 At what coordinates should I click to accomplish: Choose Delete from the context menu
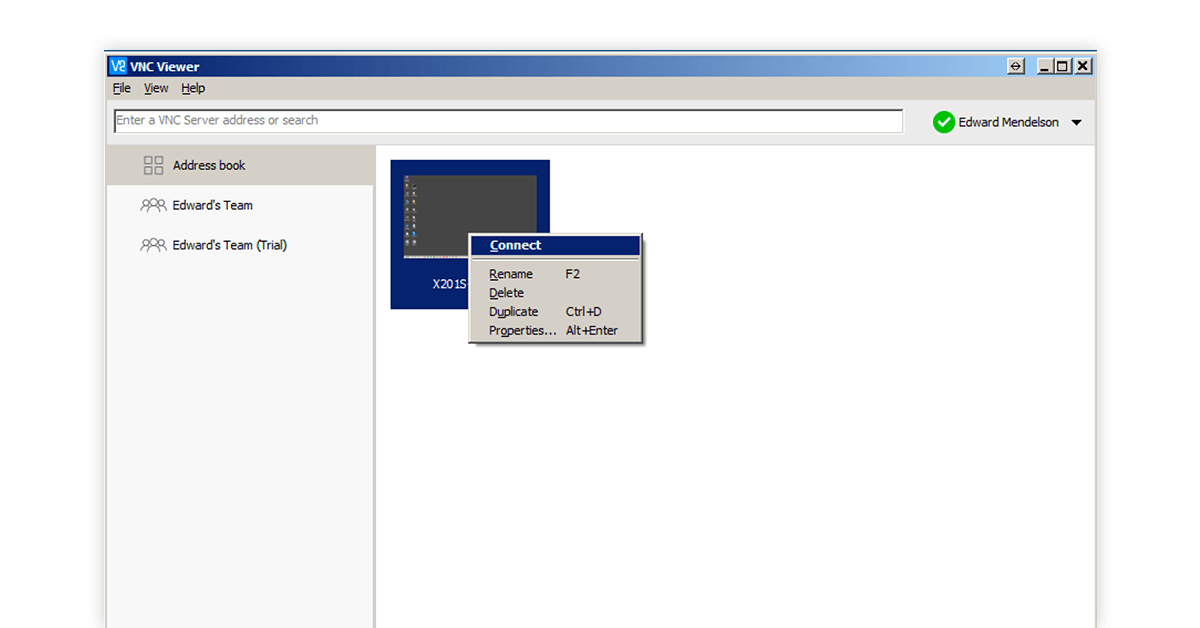[555, 293]
